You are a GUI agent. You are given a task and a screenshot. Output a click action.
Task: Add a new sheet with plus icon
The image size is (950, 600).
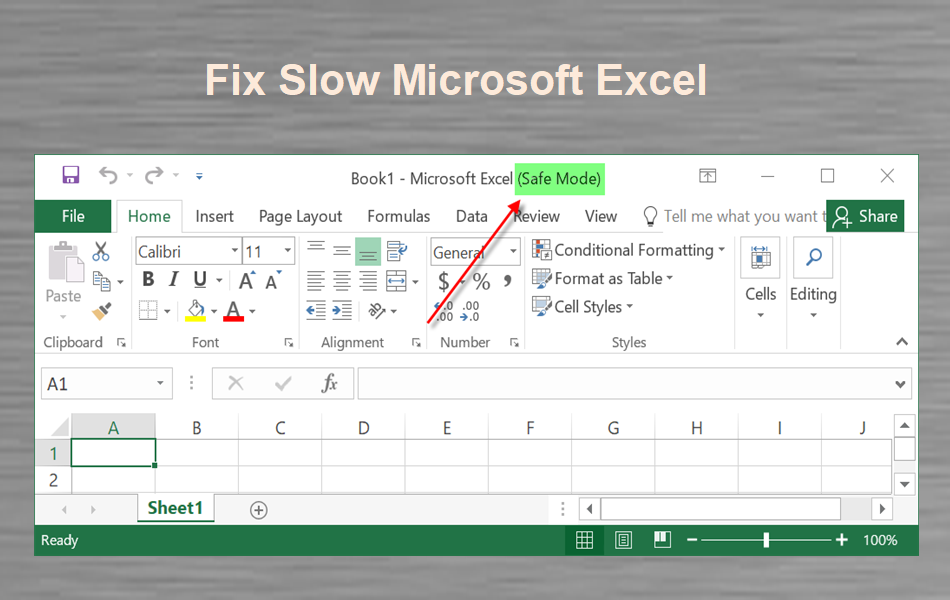tap(258, 510)
